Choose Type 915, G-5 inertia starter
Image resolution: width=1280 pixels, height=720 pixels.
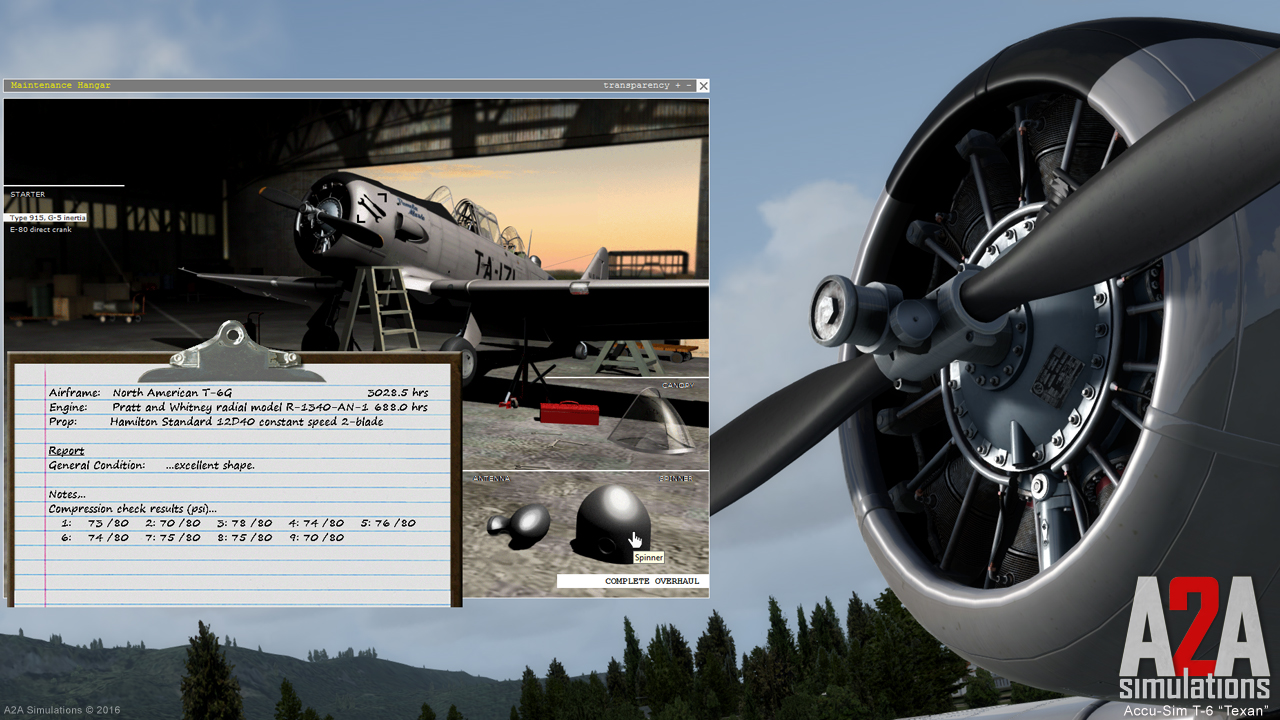tap(48, 217)
